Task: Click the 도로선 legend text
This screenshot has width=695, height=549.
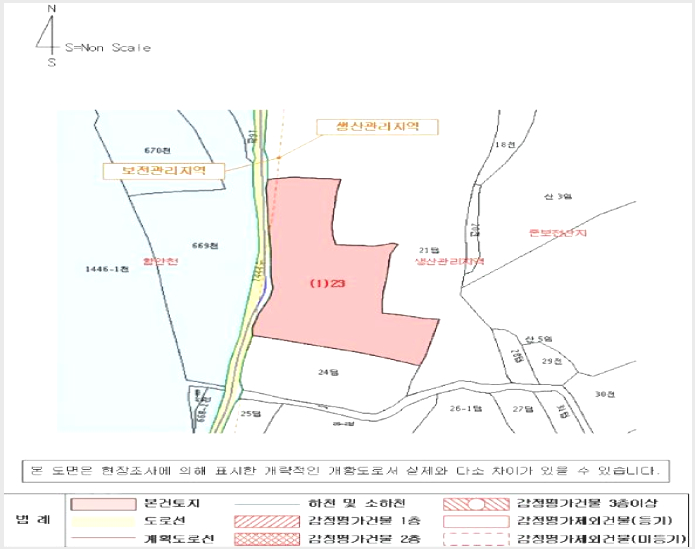Action: [x=165, y=521]
